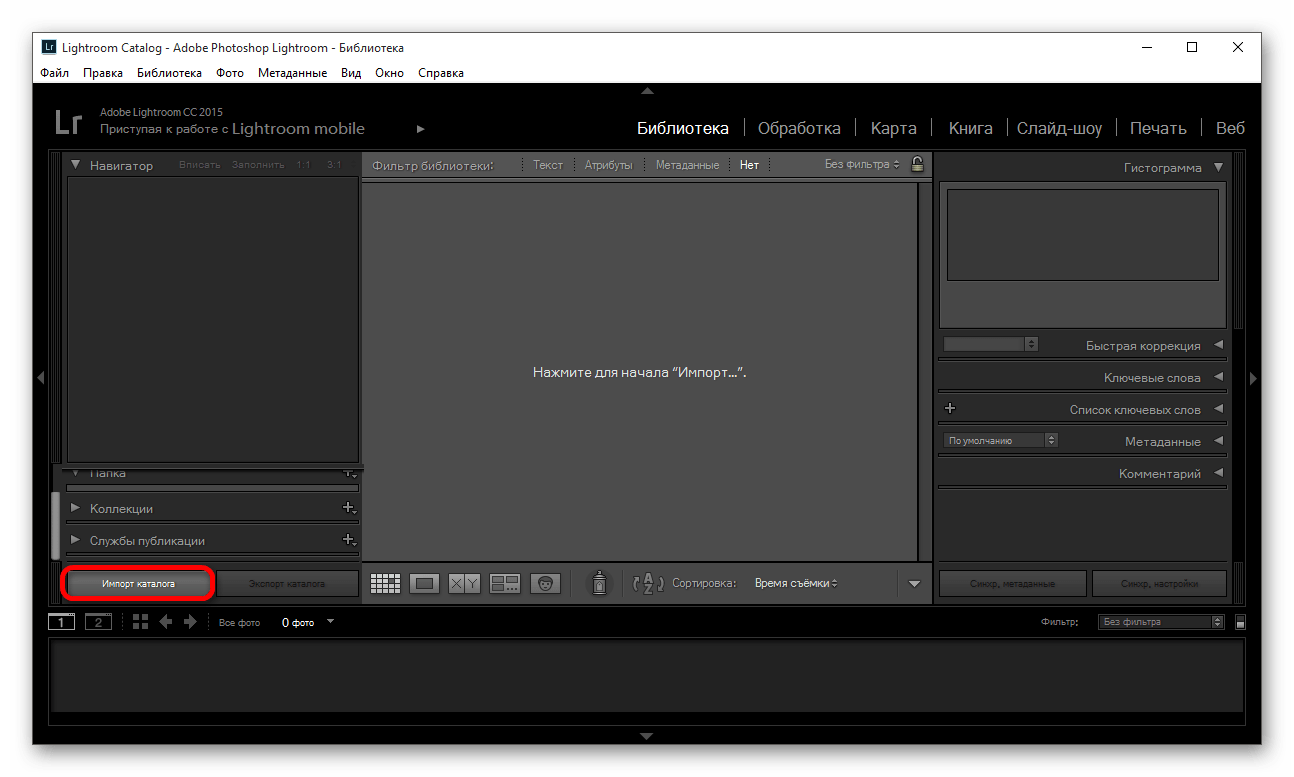Add a new collection with plus icon
Screen dimensions: 1294x777
348,508
